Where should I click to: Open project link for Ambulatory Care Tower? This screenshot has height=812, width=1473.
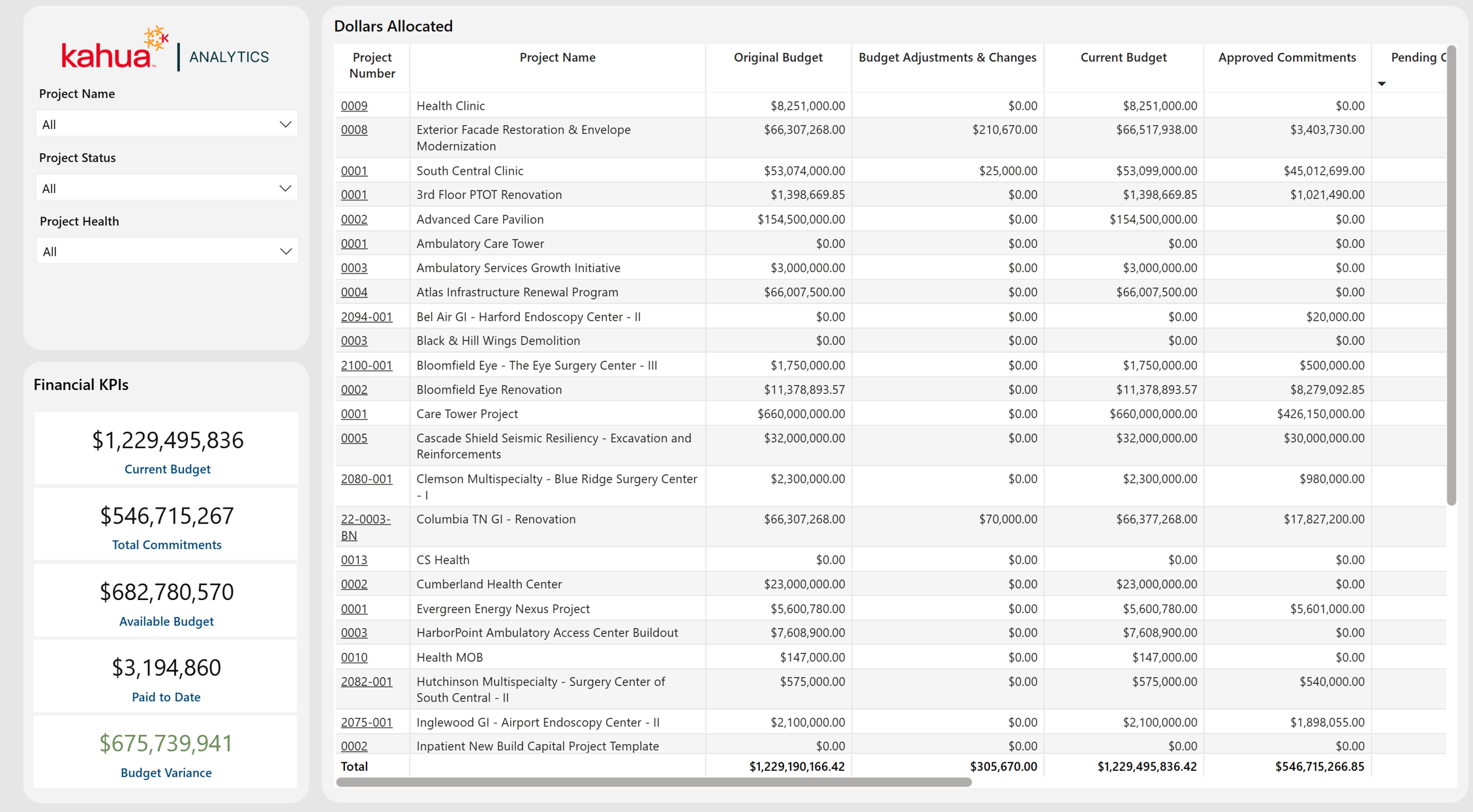pyautogui.click(x=354, y=244)
